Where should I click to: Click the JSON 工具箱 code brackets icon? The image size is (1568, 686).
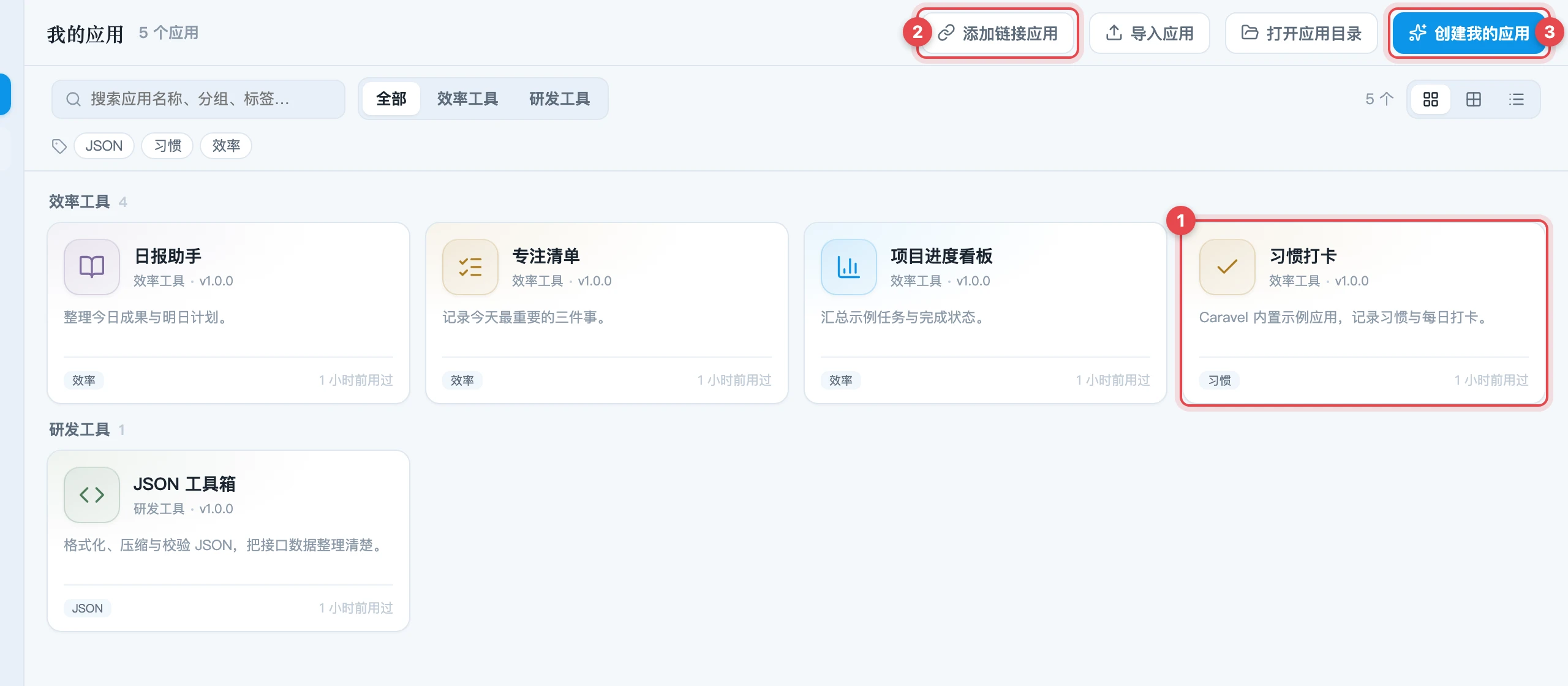click(92, 495)
